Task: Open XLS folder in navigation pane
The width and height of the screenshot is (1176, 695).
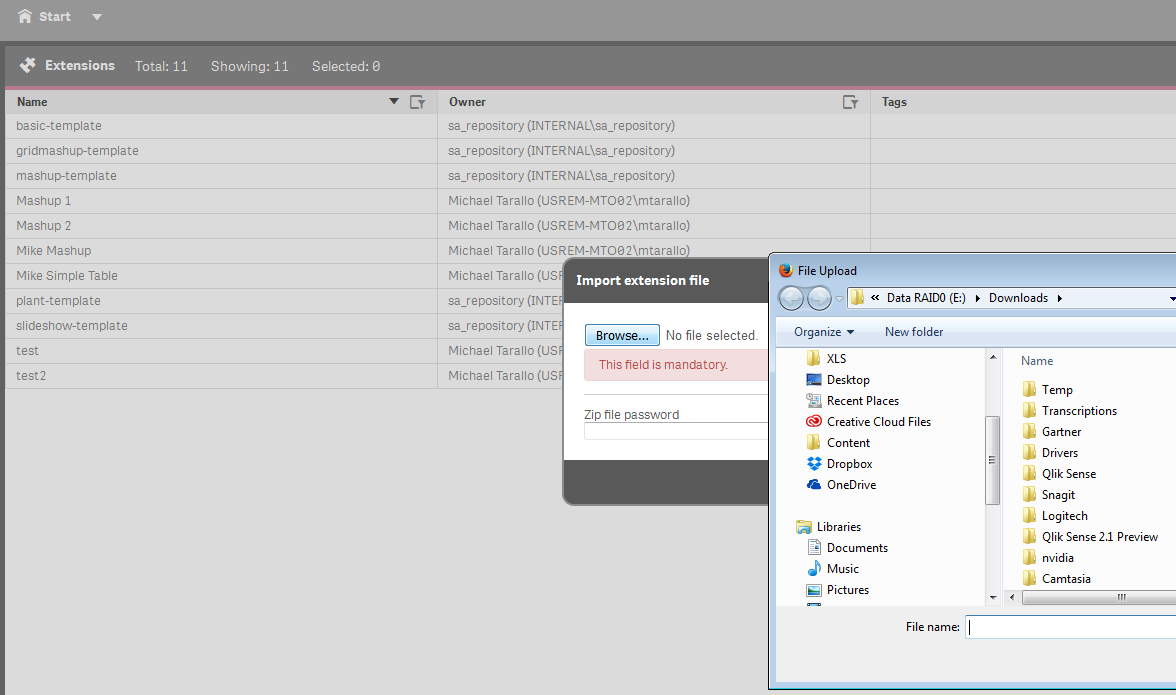Action: coord(826,358)
